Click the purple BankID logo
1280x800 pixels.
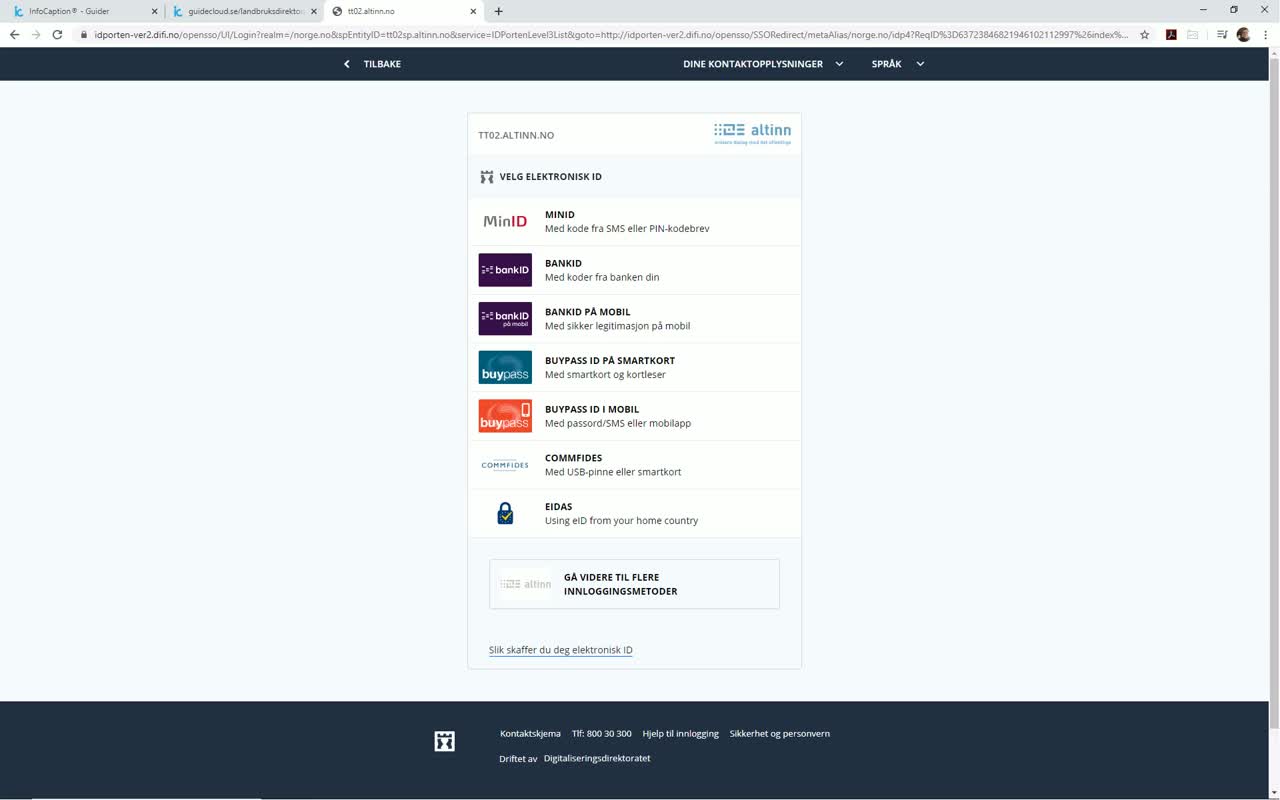(x=505, y=270)
